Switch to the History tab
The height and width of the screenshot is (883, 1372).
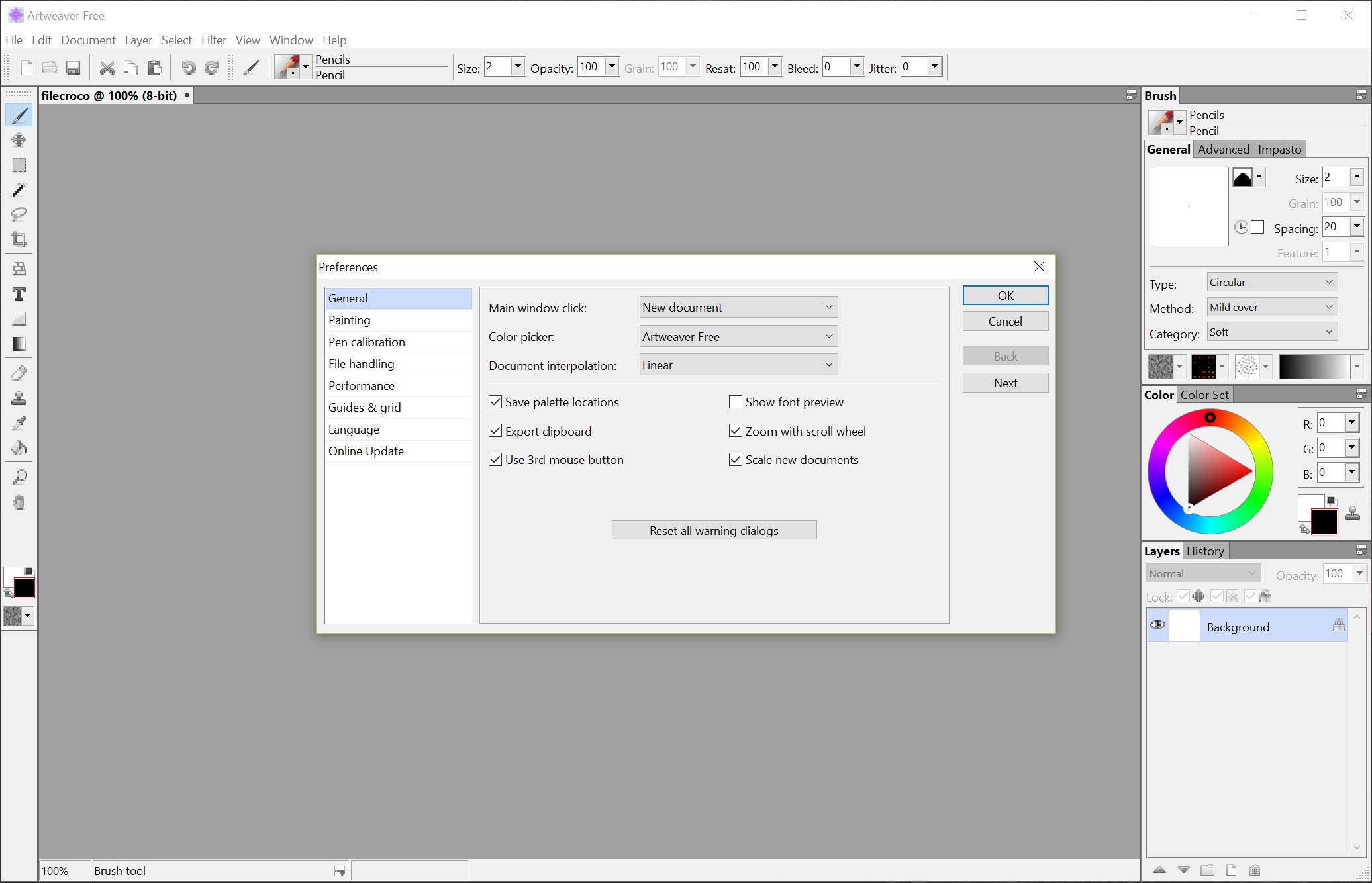point(1204,551)
